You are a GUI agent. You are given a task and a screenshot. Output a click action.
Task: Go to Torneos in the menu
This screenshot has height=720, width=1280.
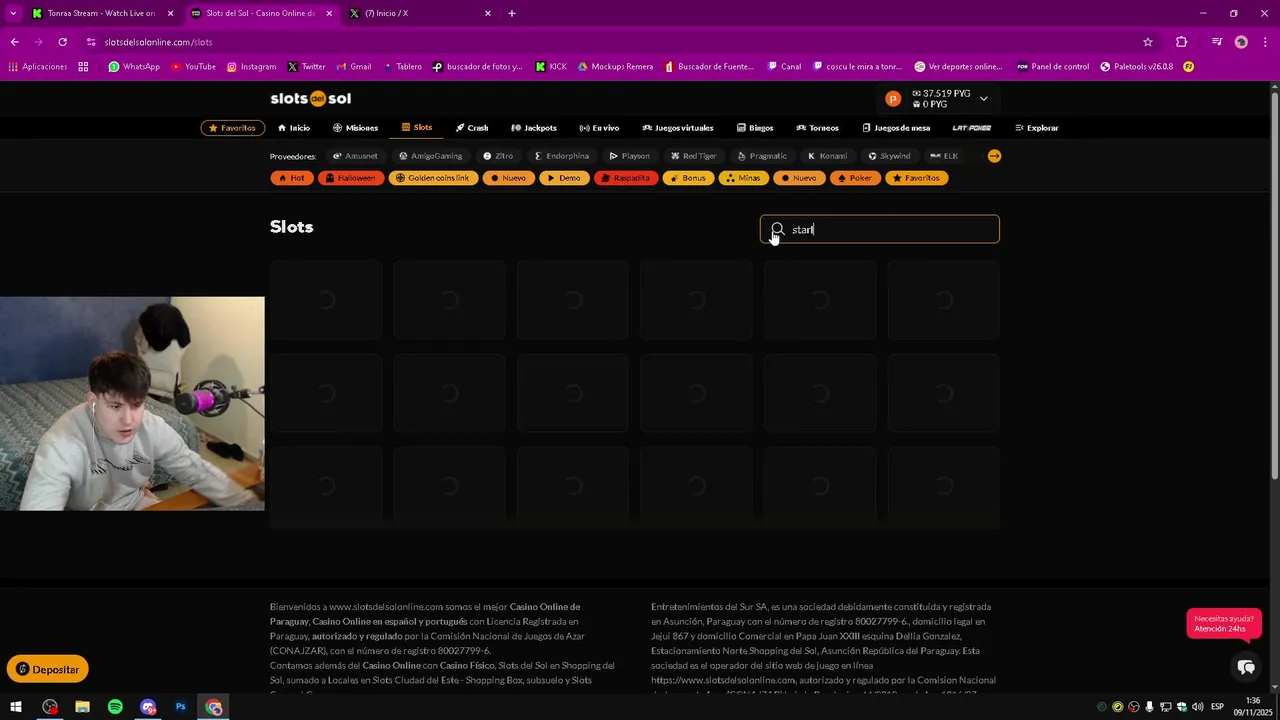click(817, 128)
